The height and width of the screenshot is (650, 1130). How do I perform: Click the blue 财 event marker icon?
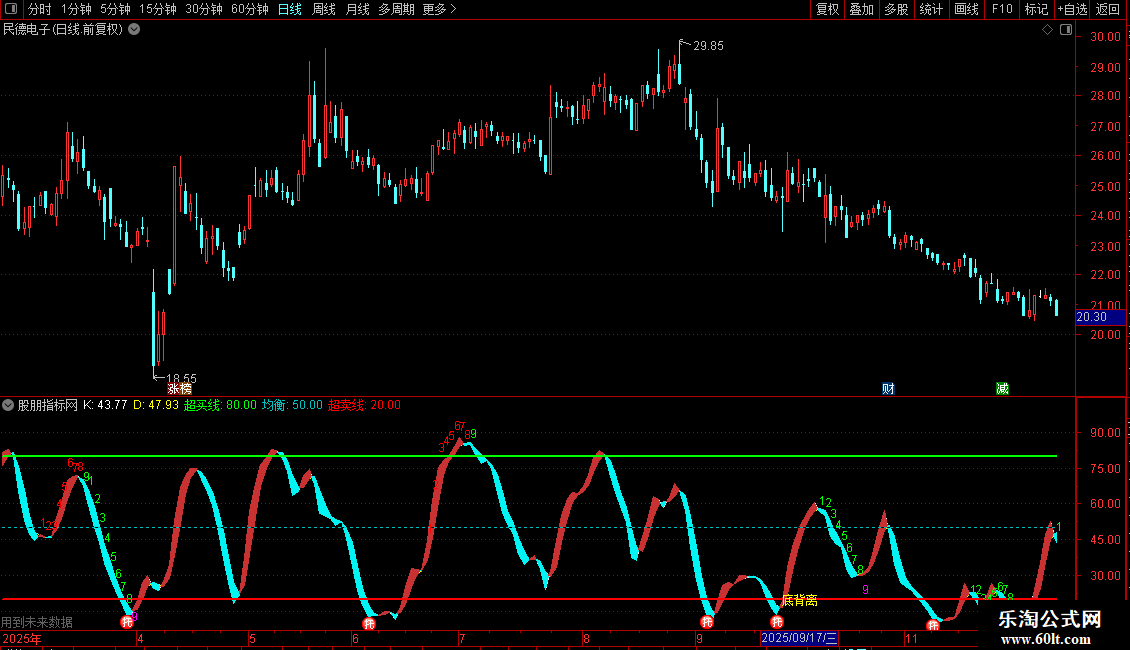coord(887,388)
